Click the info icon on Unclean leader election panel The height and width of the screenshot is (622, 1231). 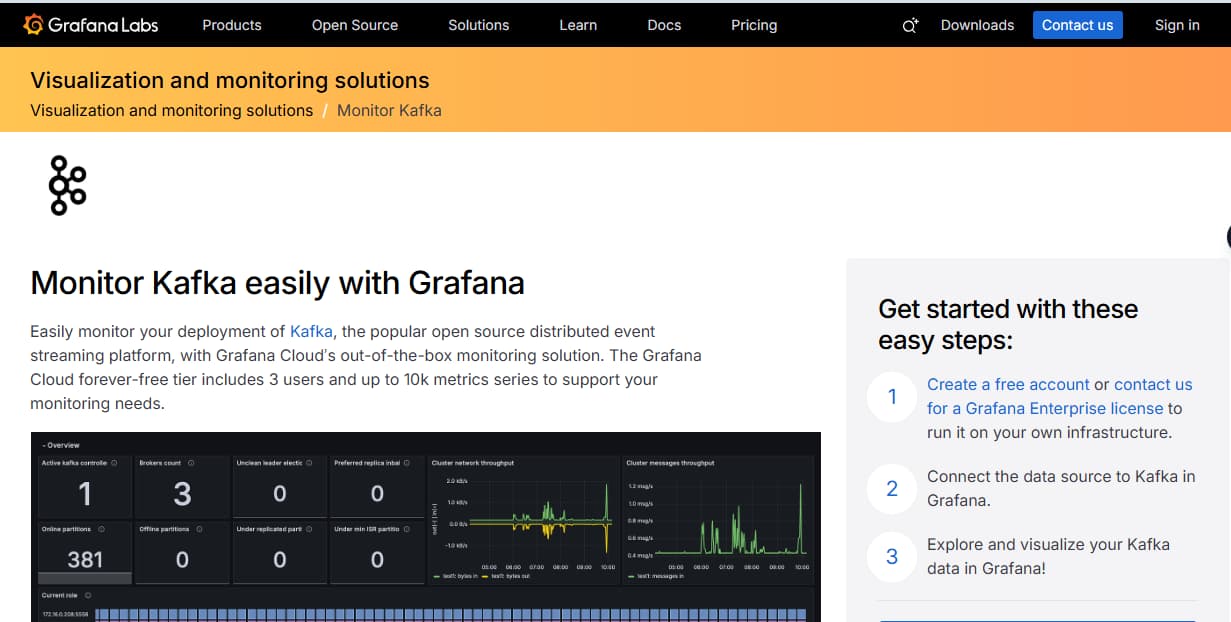[x=309, y=463]
